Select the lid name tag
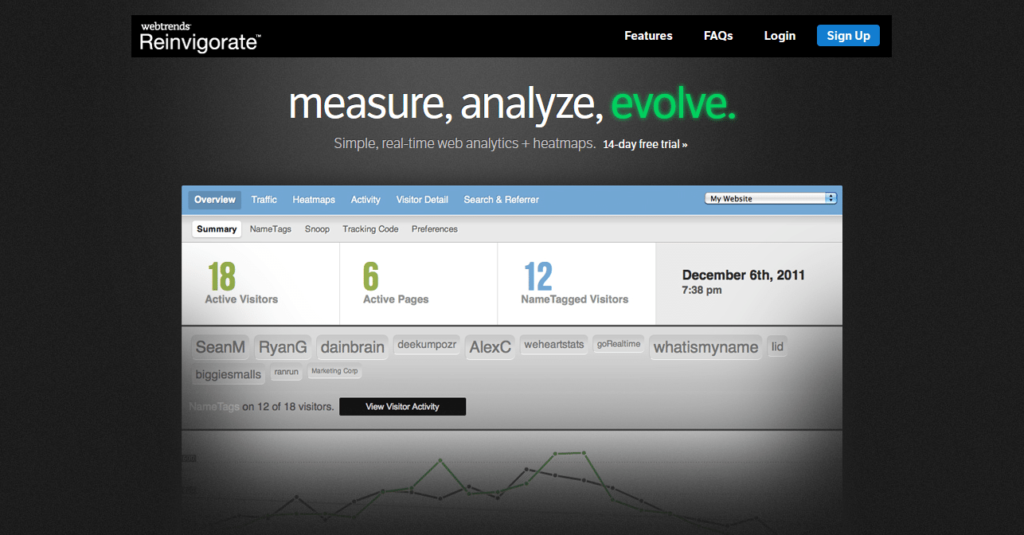The height and width of the screenshot is (535, 1024). coord(776,347)
